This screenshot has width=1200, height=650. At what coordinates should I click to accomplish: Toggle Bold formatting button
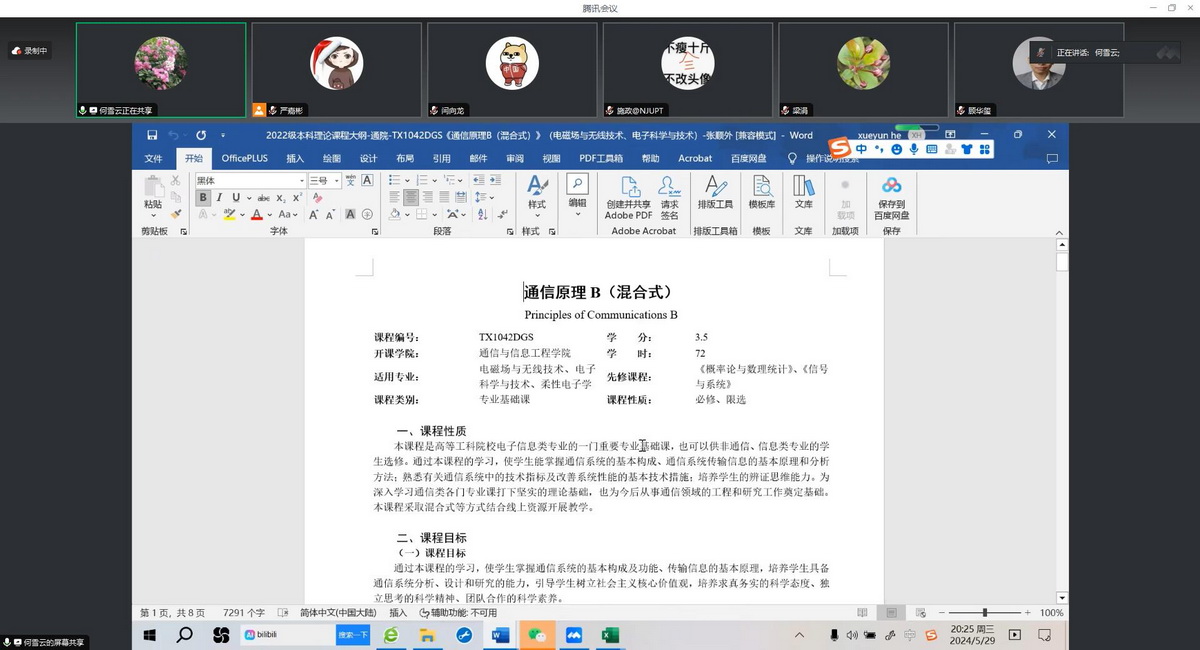tap(203, 198)
